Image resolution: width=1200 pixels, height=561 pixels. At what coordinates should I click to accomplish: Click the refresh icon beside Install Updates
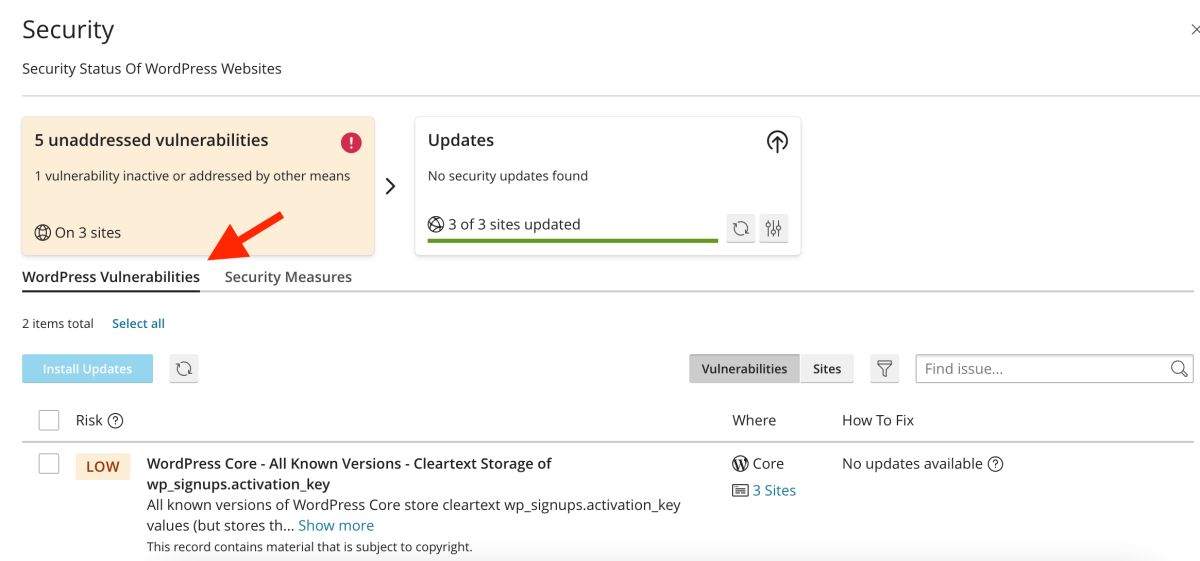tap(183, 369)
